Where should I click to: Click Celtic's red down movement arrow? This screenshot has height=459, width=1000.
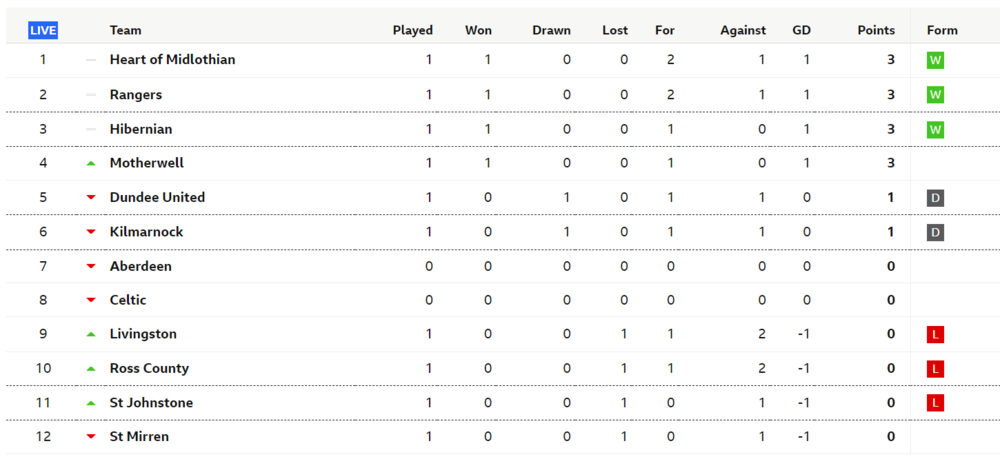point(91,300)
